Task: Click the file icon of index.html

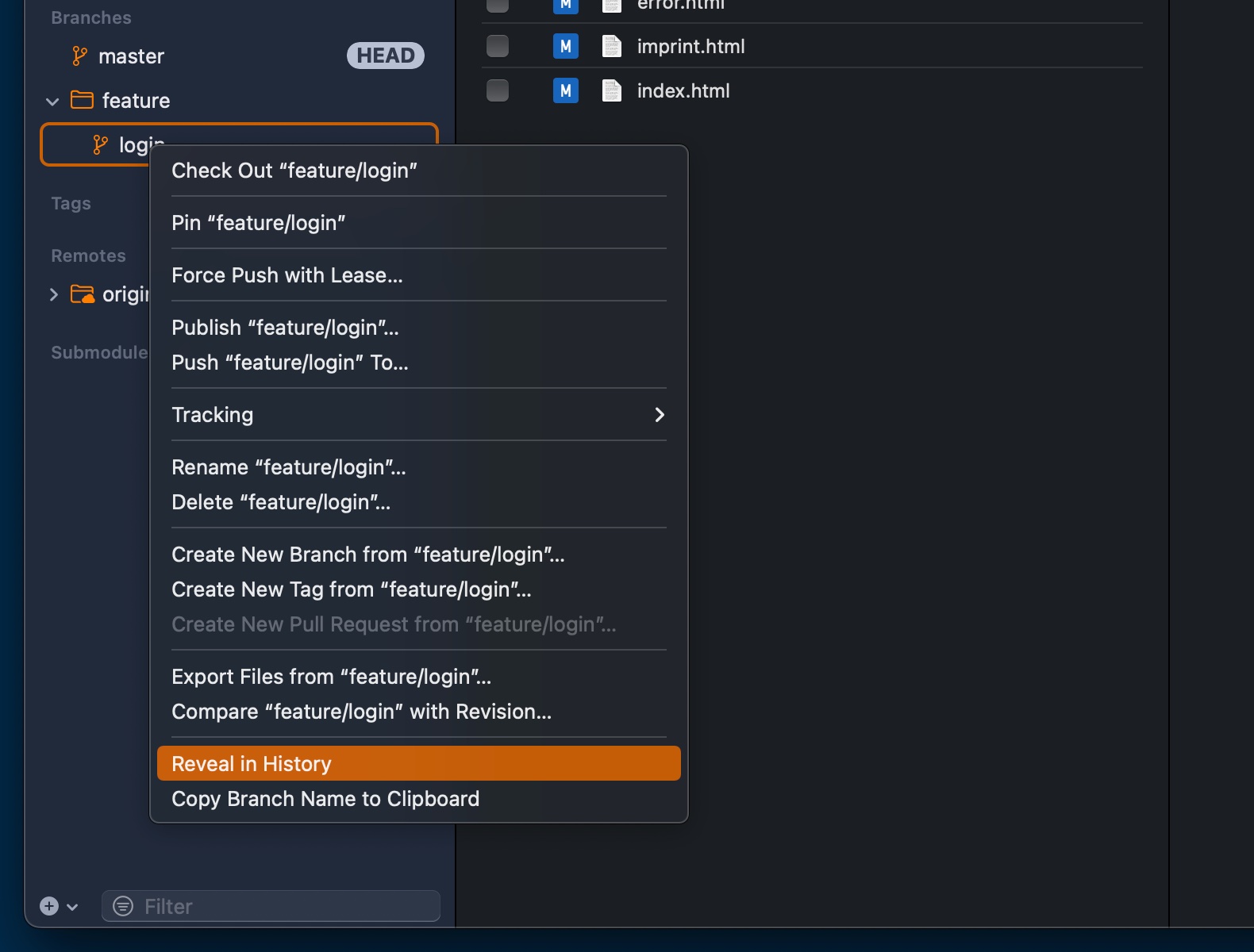Action: pyautogui.click(x=611, y=91)
